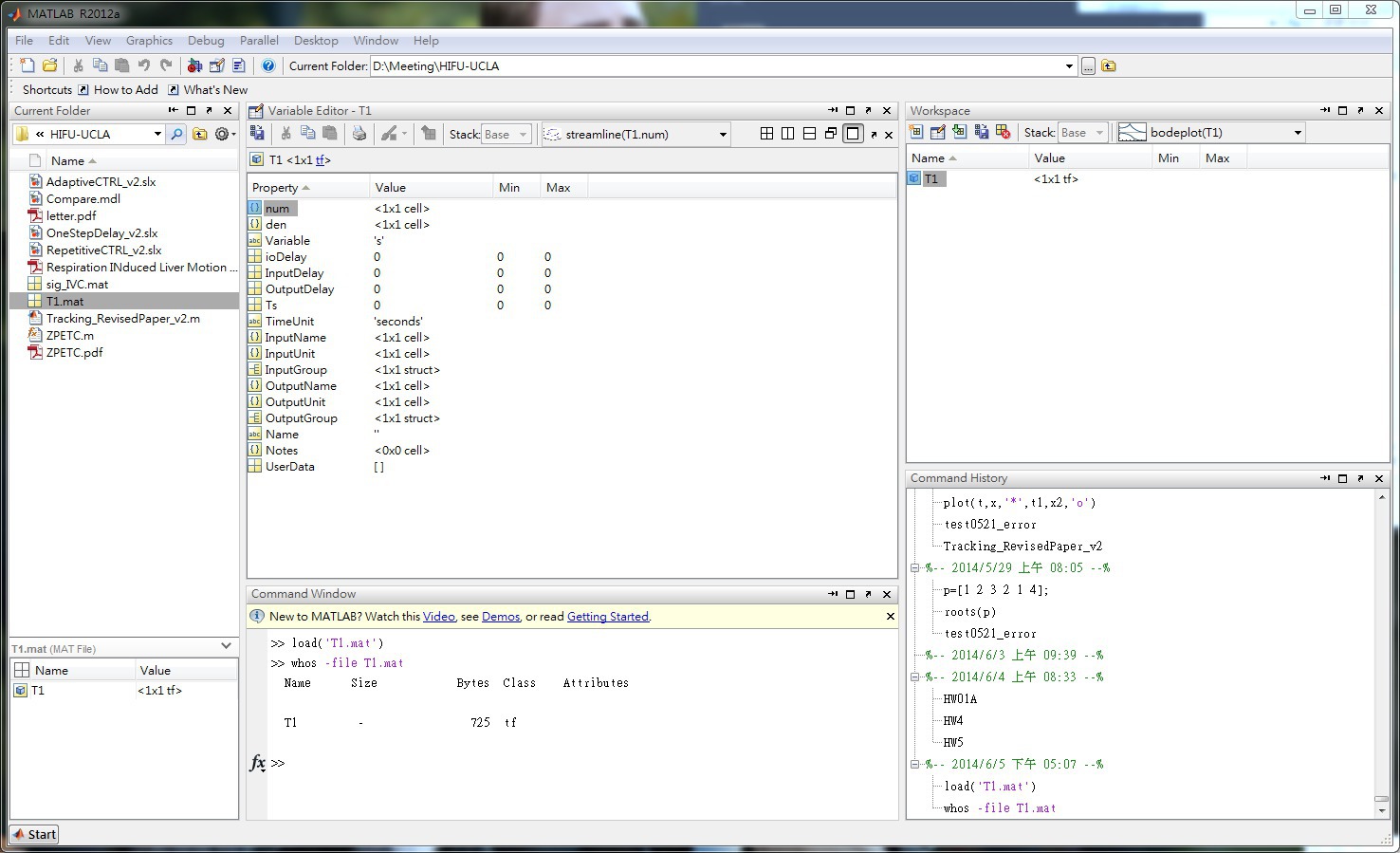Select ZPETC.m in Current Folder list
1400x853 pixels.
point(70,336)
